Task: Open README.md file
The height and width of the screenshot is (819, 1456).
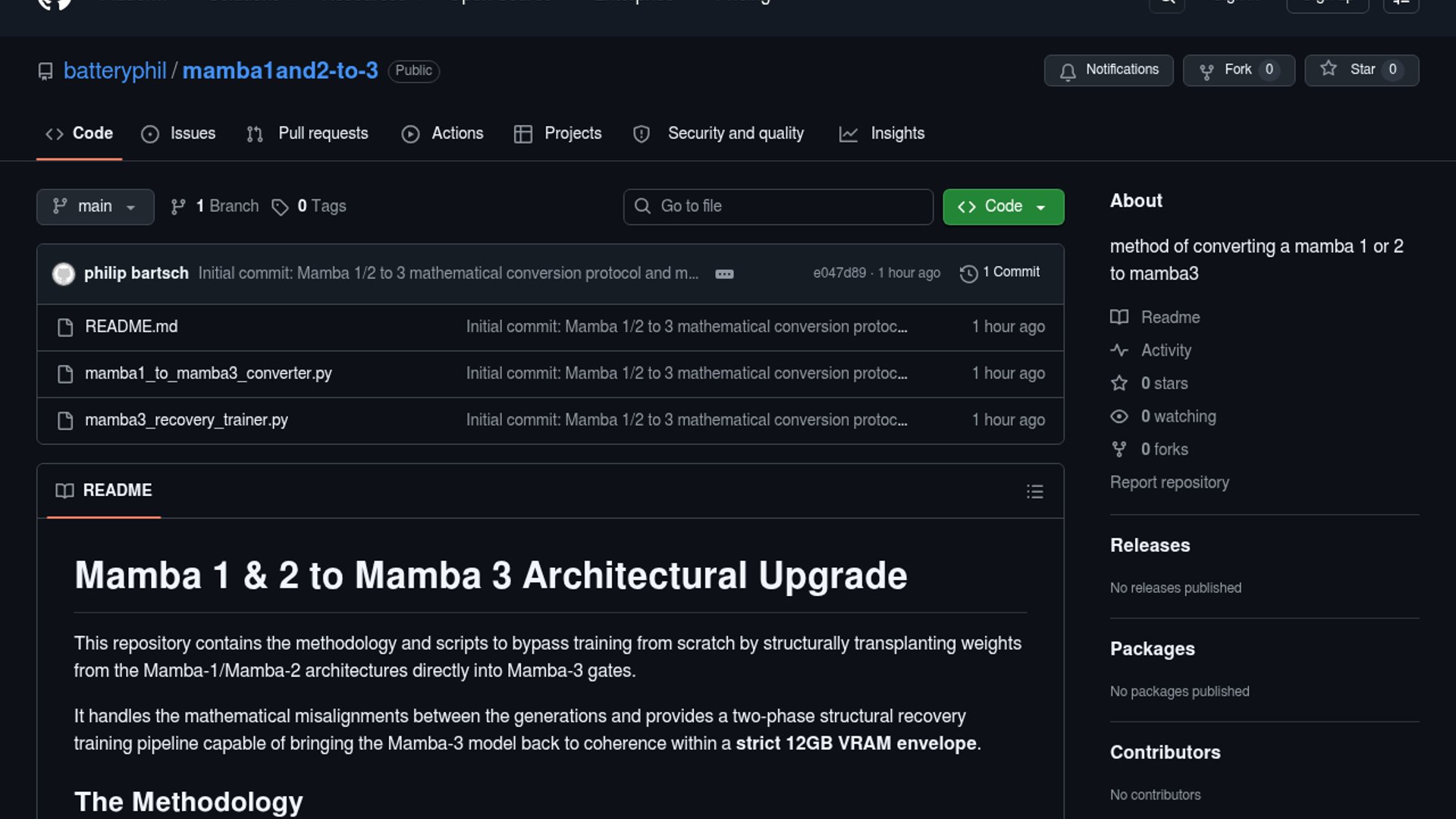Action: click(131, 327)
